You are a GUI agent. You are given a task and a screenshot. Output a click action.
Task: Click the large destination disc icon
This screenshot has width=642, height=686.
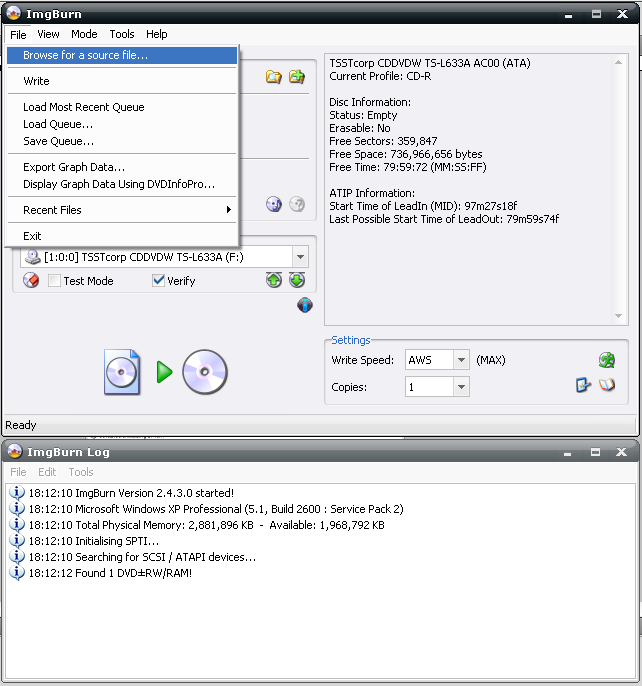click(205, 372)
